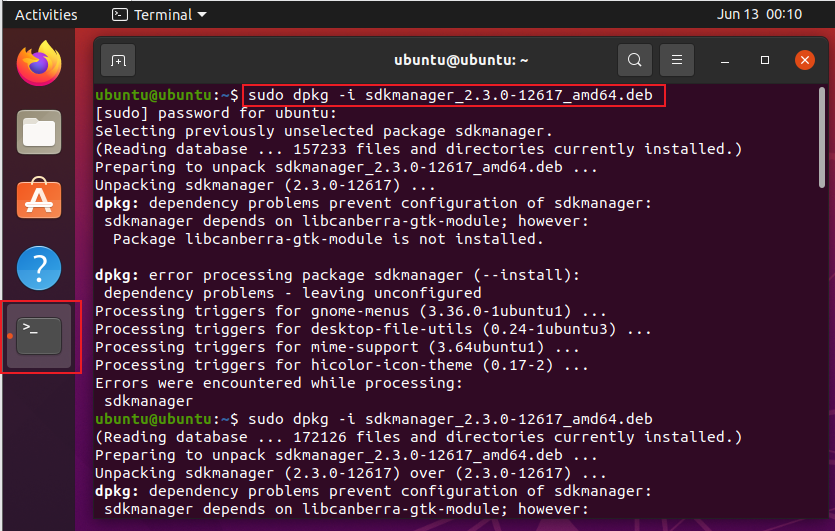Screen dimensions: 835x531
Task: Click 'Unpacking sdkmanager (2.3.0-12617) over' line
Action: 350,473
